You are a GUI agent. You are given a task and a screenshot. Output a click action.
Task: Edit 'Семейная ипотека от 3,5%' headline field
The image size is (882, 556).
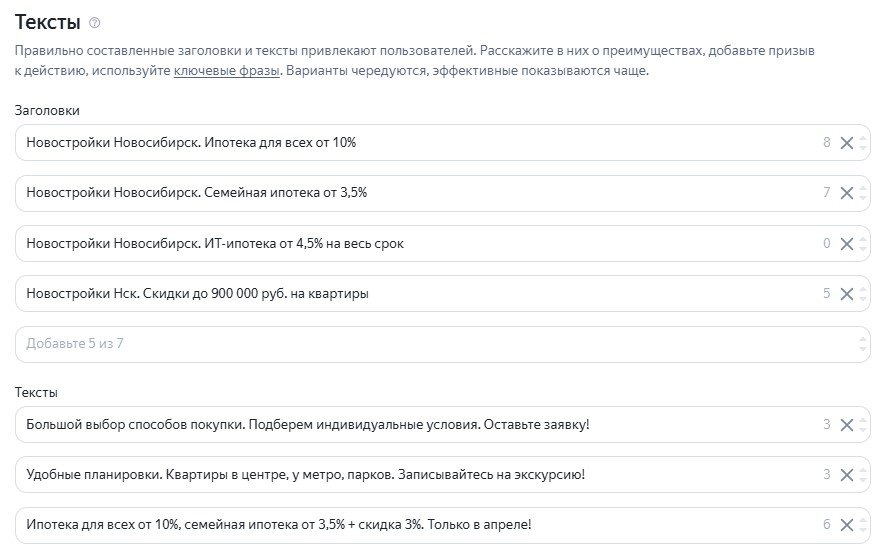pos(442,193)
